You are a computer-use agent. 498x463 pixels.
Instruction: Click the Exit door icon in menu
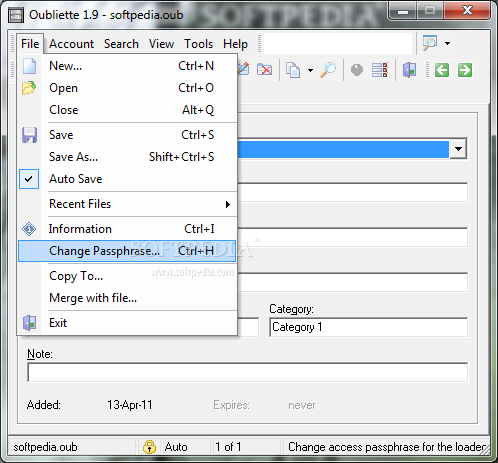pos(29,323)
